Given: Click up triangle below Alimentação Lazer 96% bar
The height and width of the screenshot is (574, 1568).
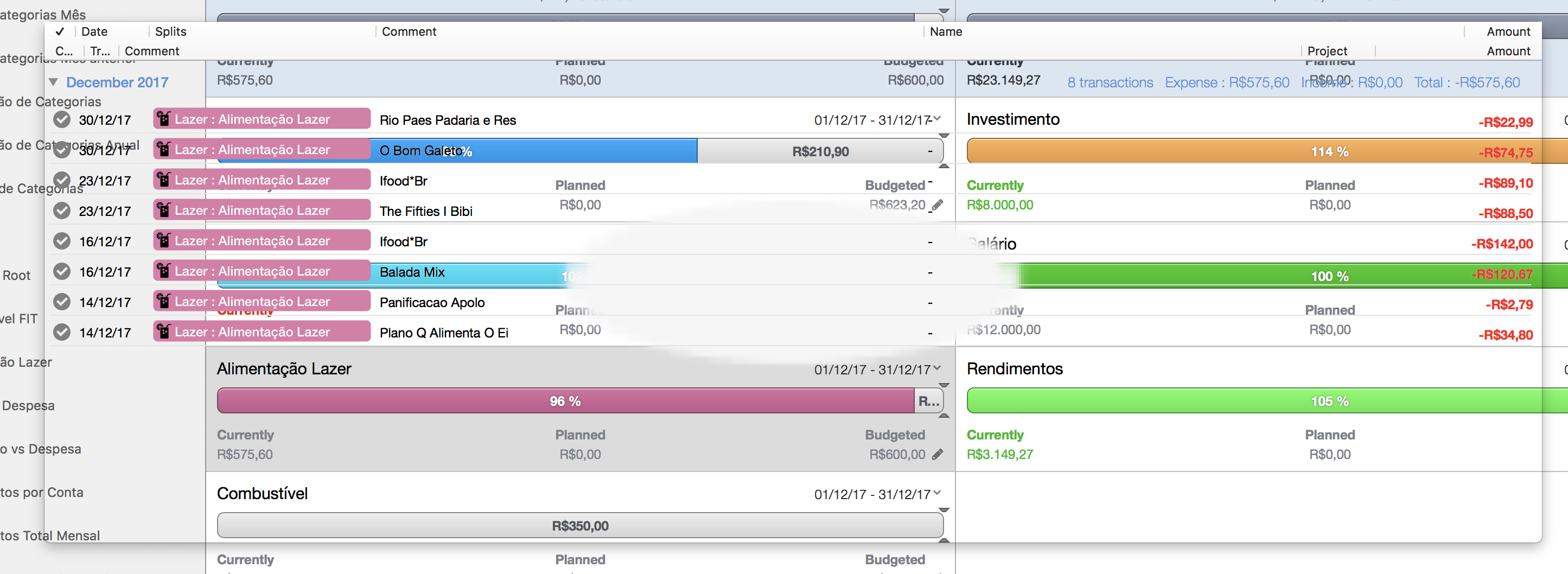Looking at the screenshot, I should (x=944, y=416).
